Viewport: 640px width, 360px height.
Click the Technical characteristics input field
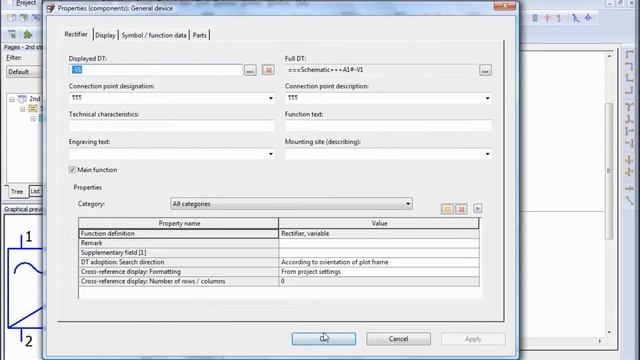tap(172, 126)
